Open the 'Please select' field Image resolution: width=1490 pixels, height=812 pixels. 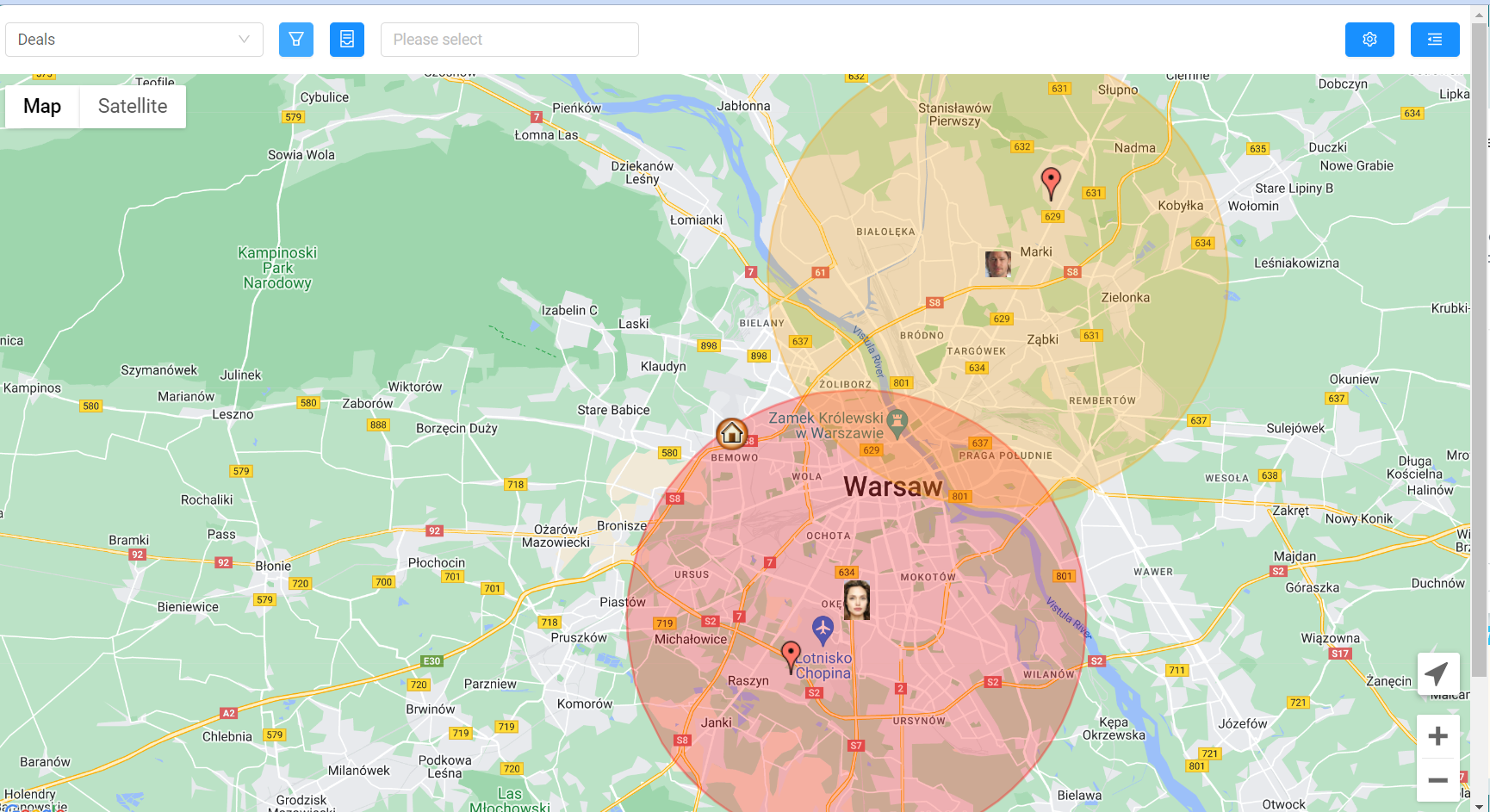[510, 40]
